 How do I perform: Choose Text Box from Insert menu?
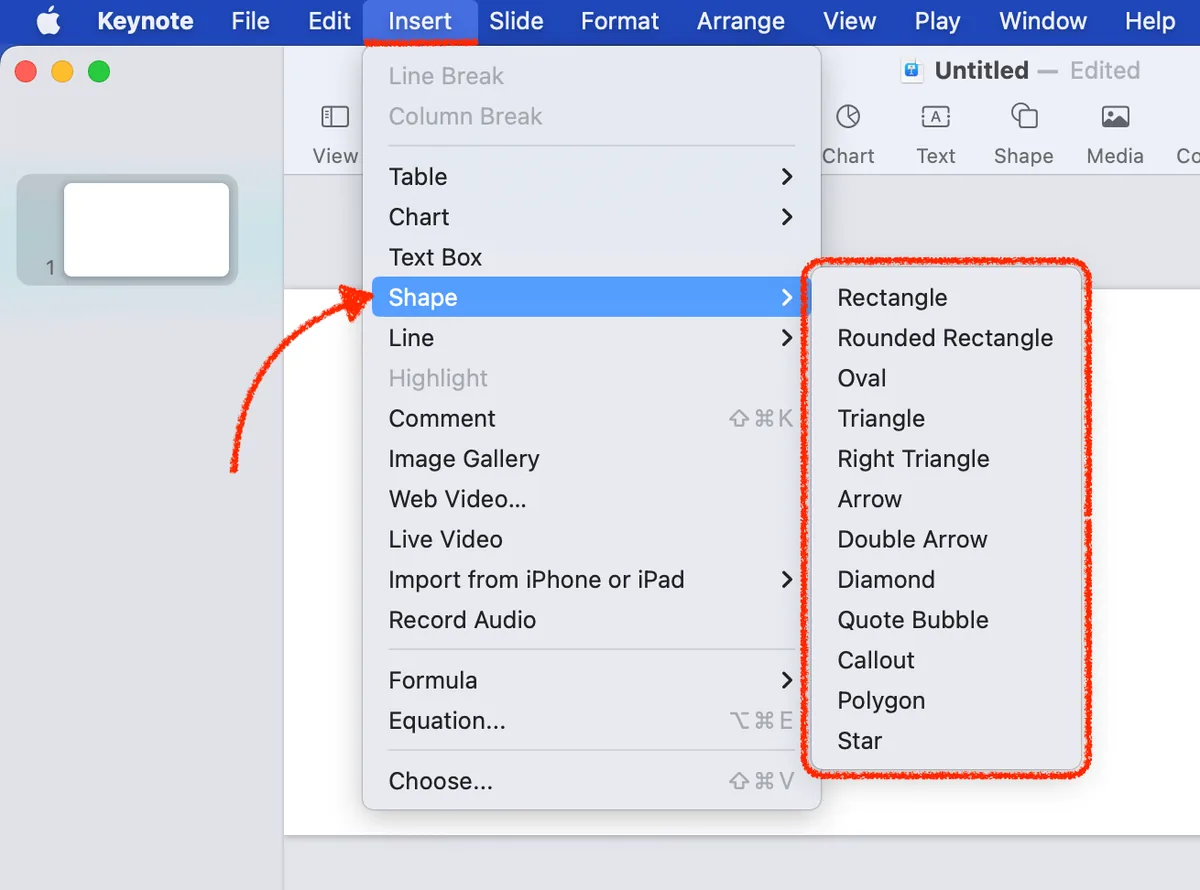591,257
